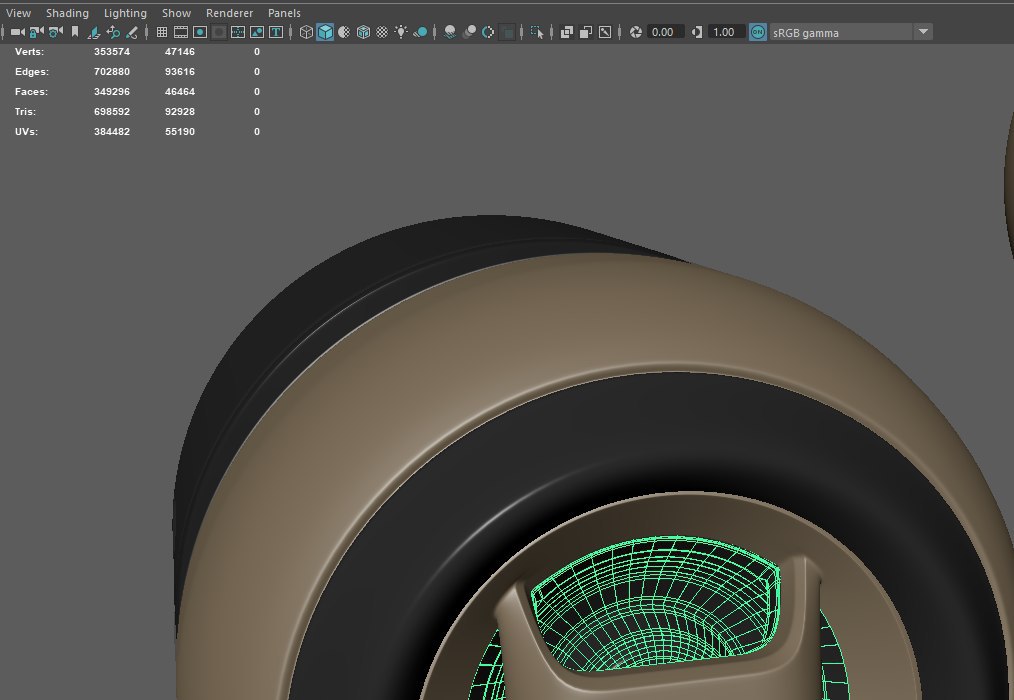Enable Screen Space Ambient Occlusion icon
This screenshot has height=700, width=1014.
(450, 32)
